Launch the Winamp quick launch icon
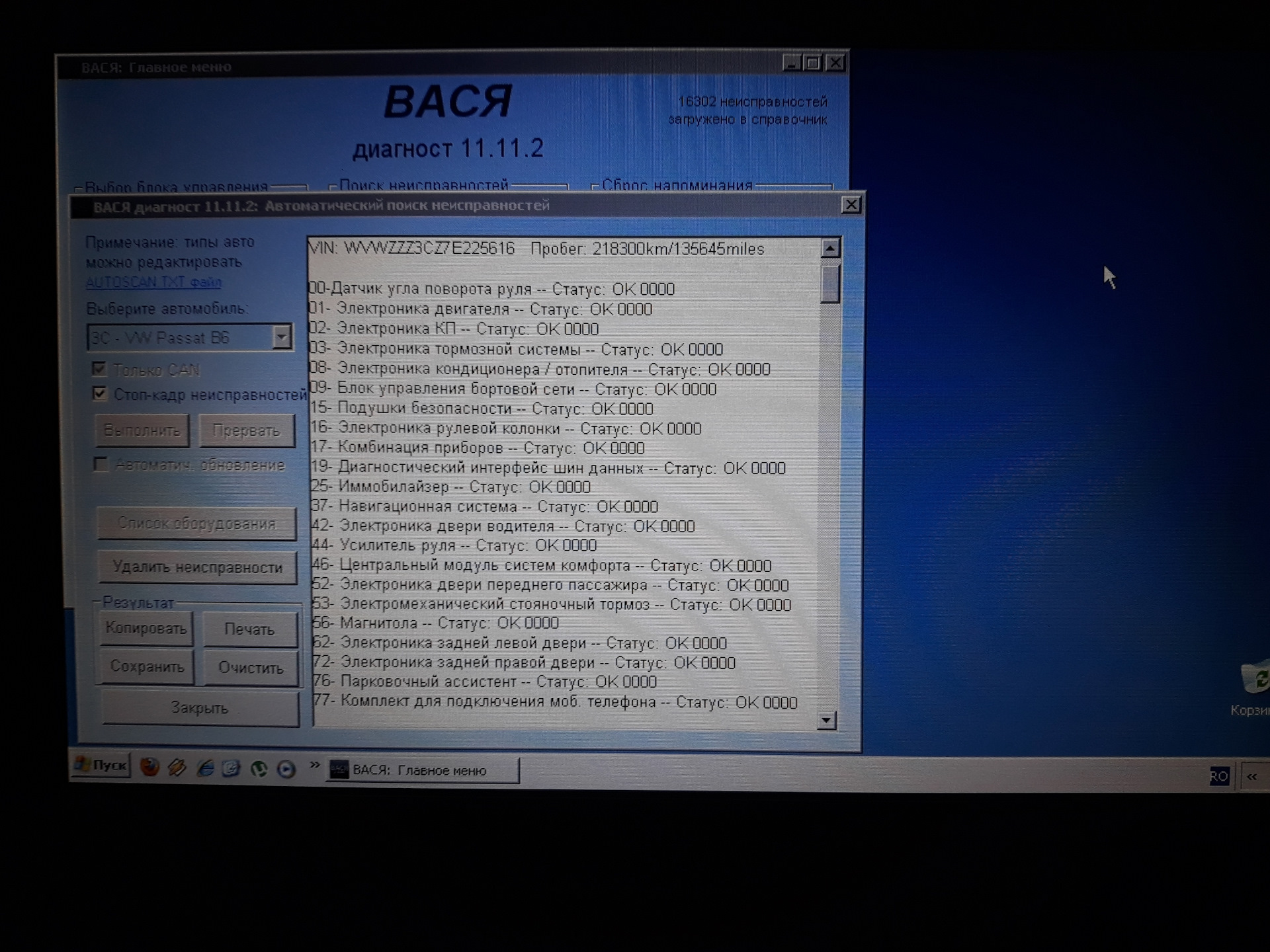 [x=177, y=768]
